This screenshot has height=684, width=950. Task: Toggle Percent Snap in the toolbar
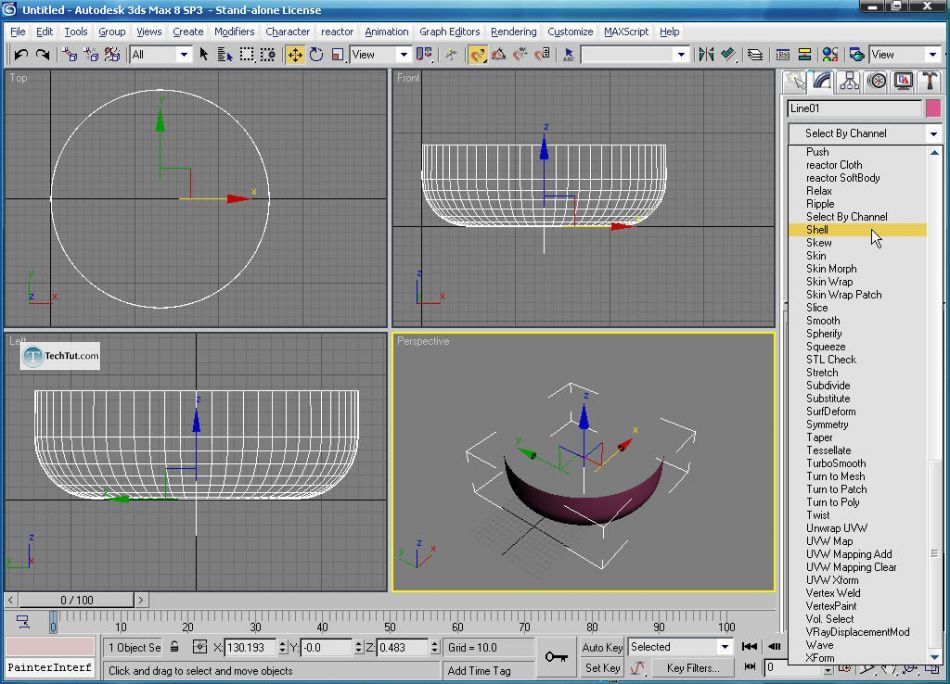[520, 55]
